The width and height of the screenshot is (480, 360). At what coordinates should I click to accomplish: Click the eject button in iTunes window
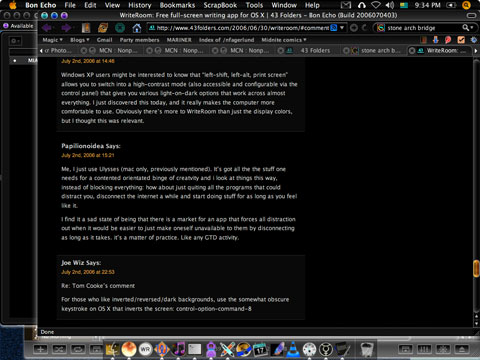(x=462, y=349)
